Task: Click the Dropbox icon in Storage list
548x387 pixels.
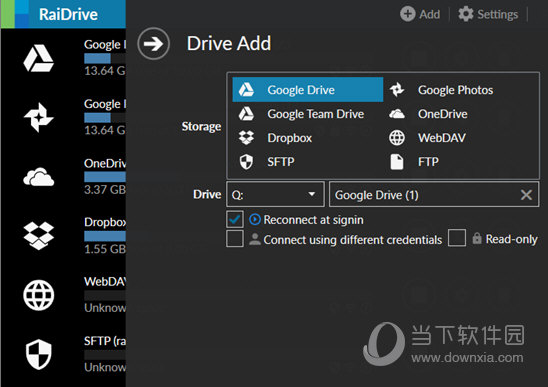Action: point(246,138)
